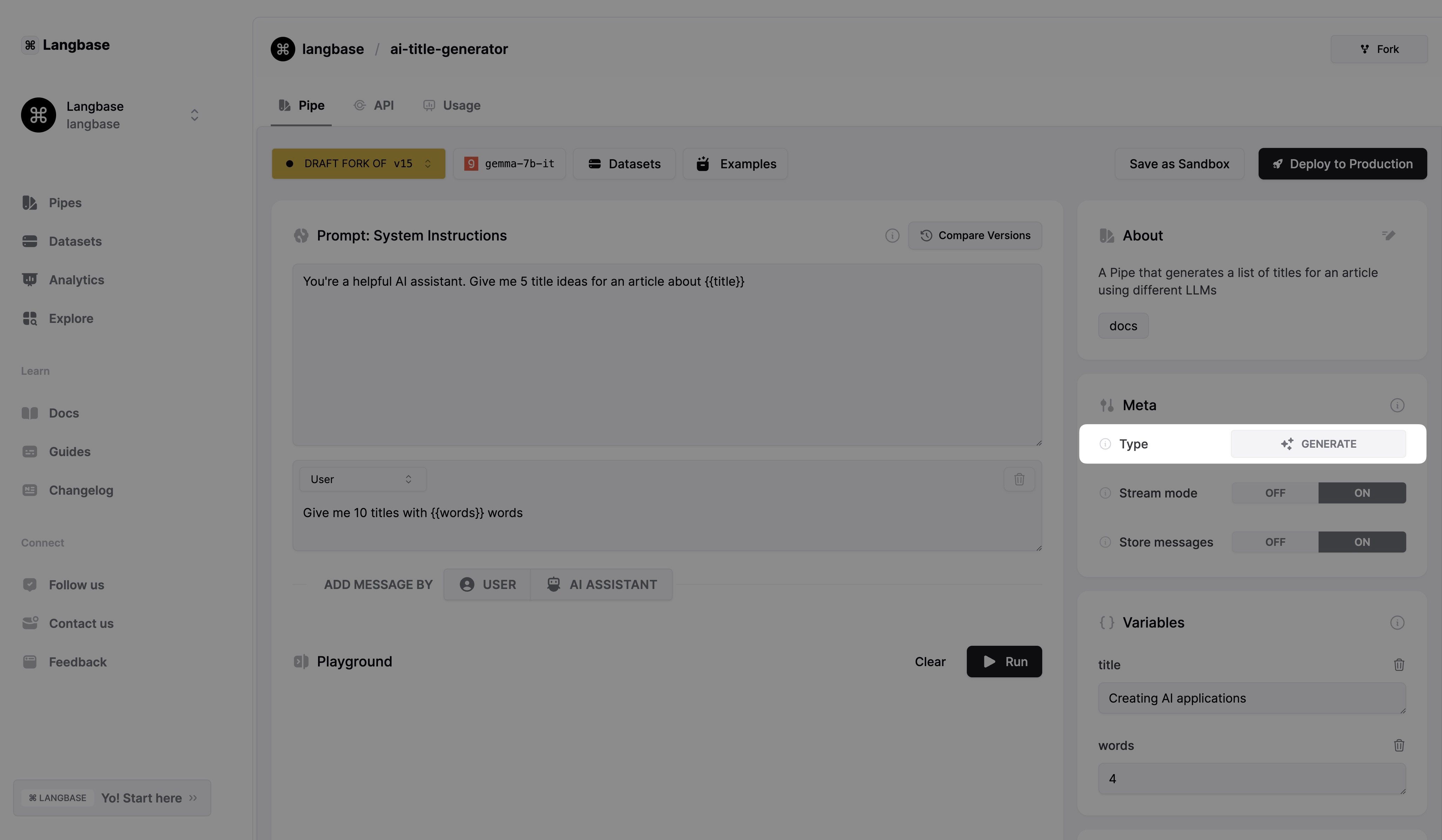Click Deploy to Production
Viewport: 1442px width, 840px height.
1342,164
